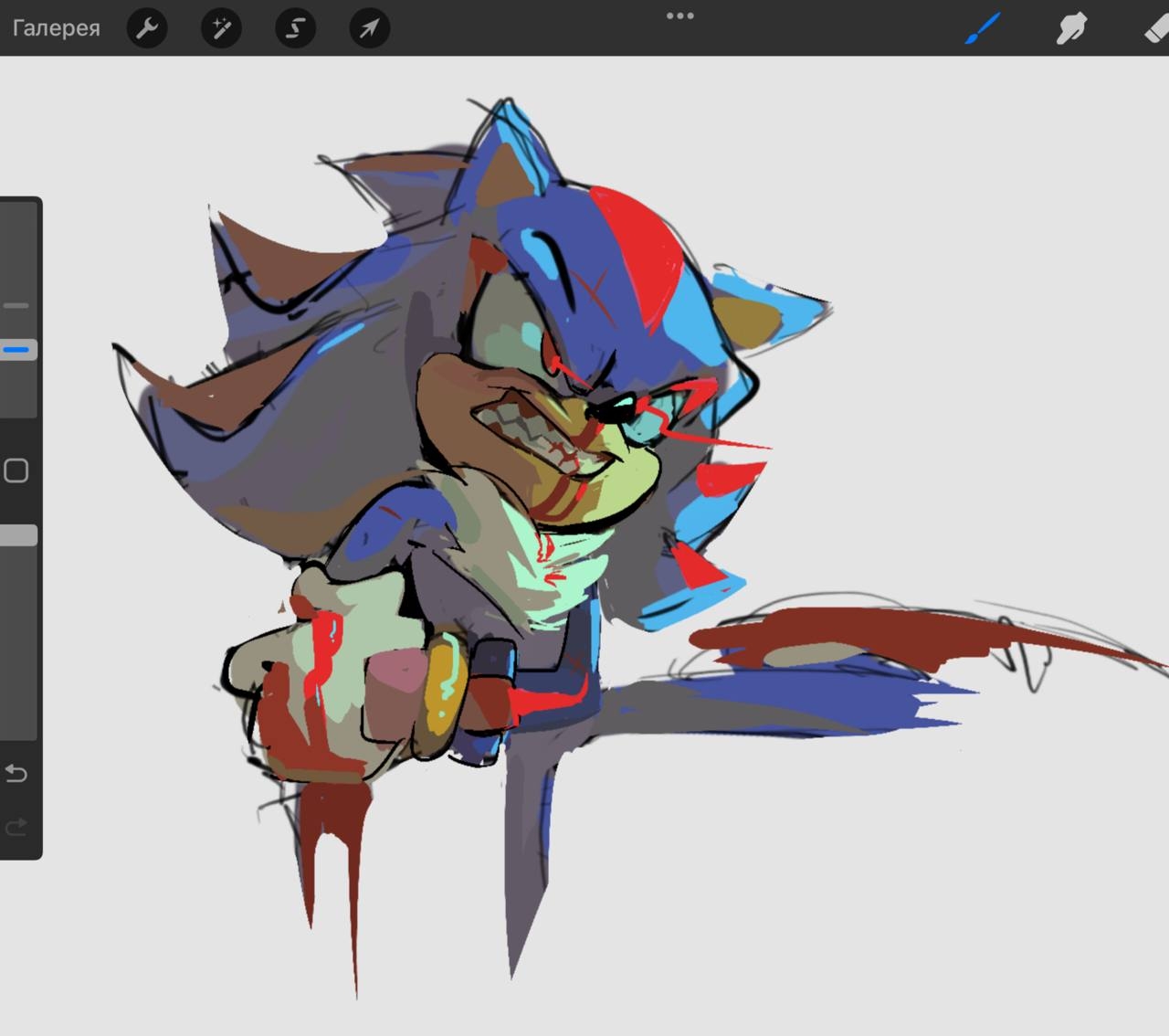This screenshot has height=1036, width=1169.
Task: Click the gray brush opacity slider handle
Action: [x=18, y=535]
